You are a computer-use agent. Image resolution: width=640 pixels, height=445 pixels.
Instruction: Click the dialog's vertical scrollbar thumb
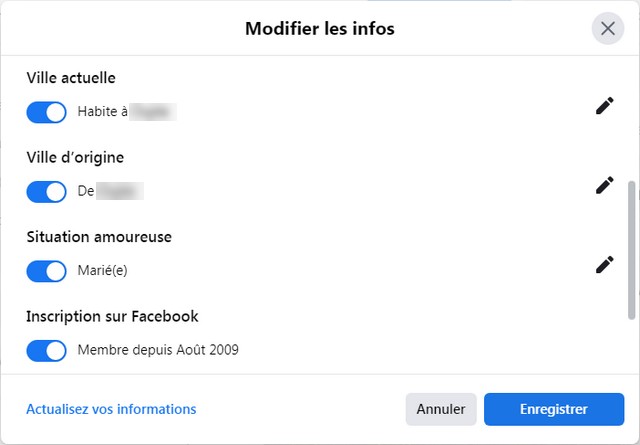click(x=631, y=250)
